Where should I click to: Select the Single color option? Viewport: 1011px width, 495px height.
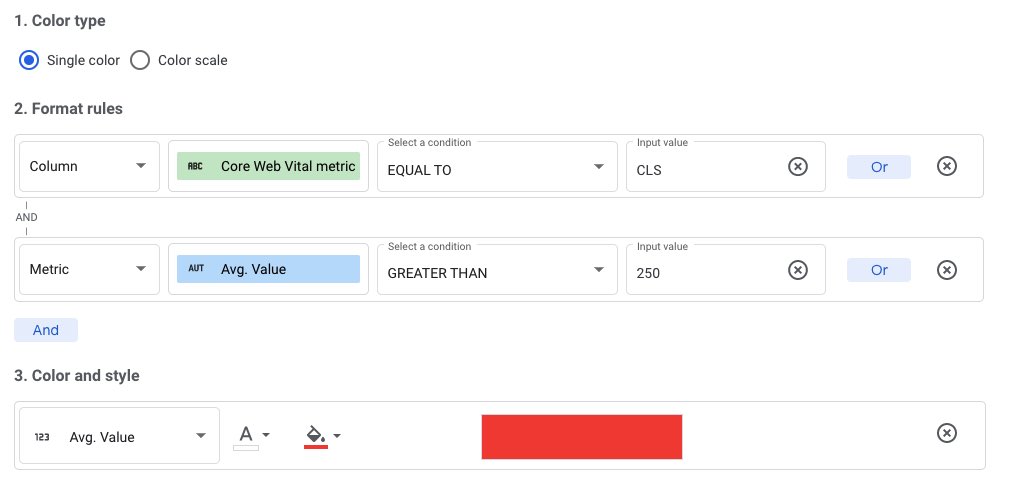(x=30, y=60)
